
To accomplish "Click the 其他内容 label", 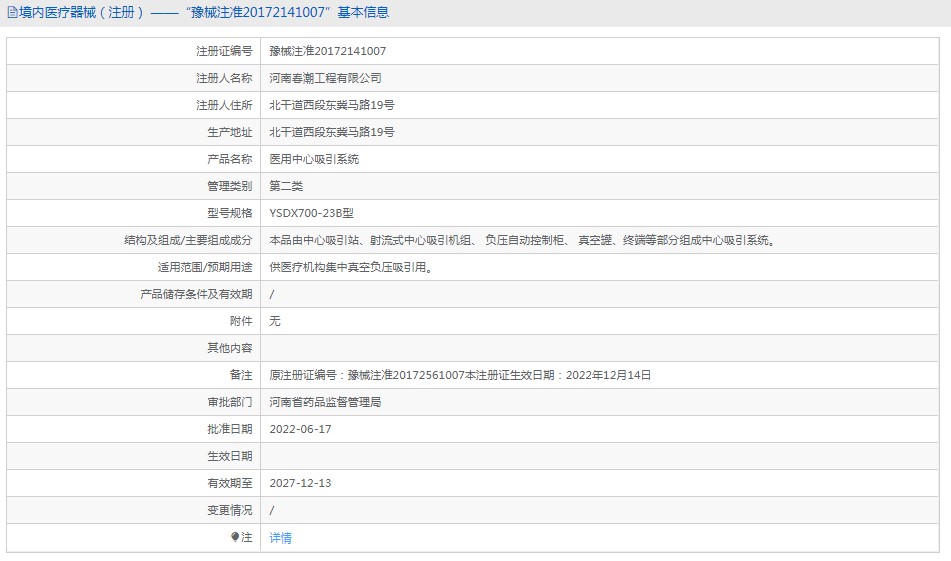I will pos(230,348).
